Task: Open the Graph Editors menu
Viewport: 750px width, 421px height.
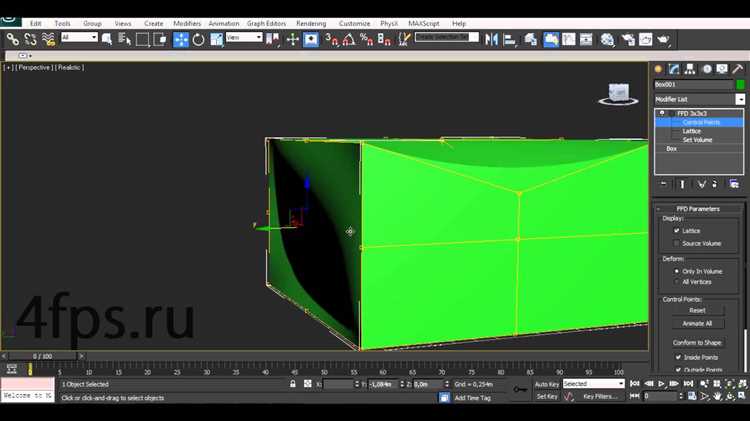Action: (x=266, y=23)
